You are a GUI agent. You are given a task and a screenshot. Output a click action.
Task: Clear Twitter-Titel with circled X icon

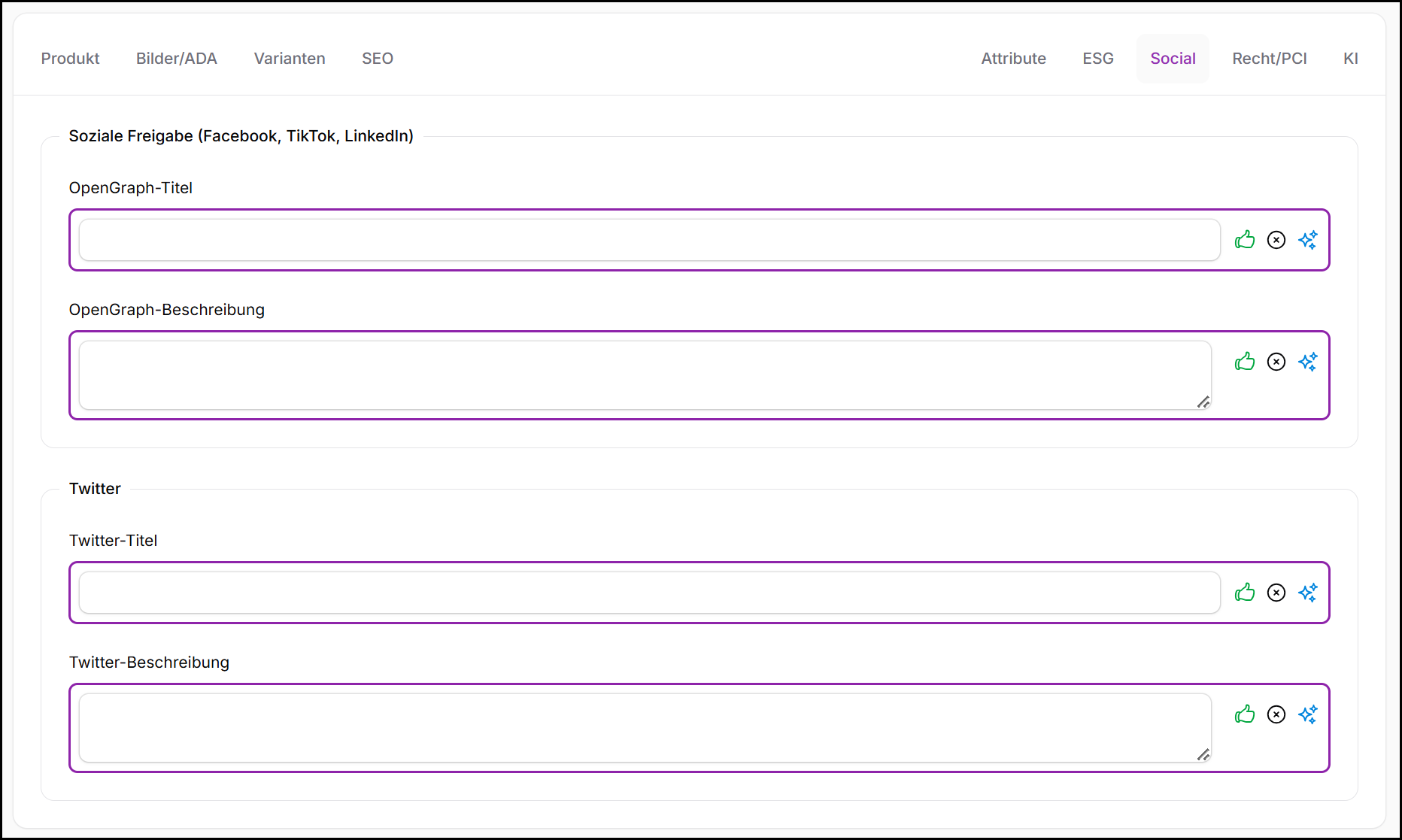pyautogui.click(x=1276, y=593)
